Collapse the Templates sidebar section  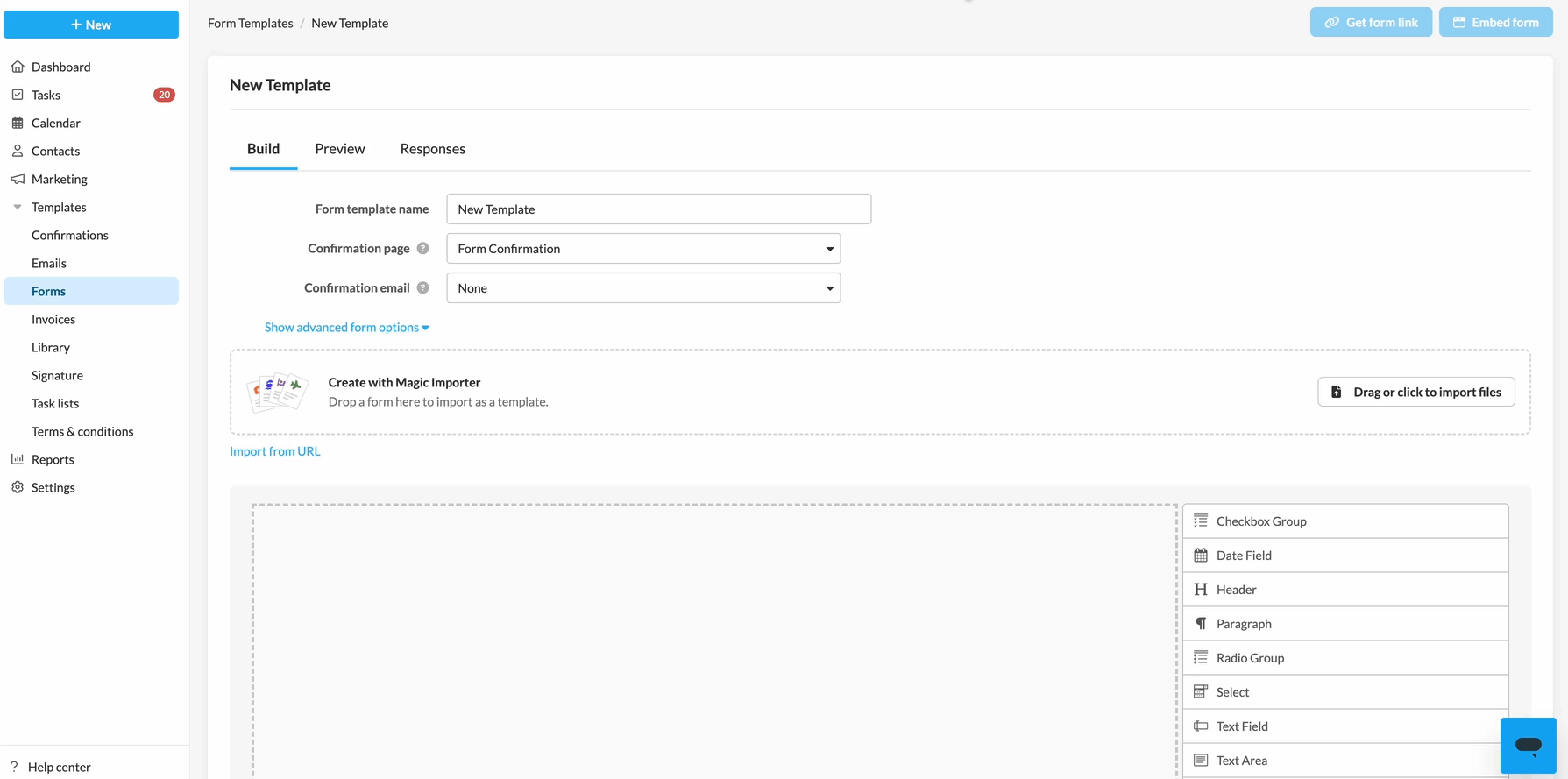(18, 208)
